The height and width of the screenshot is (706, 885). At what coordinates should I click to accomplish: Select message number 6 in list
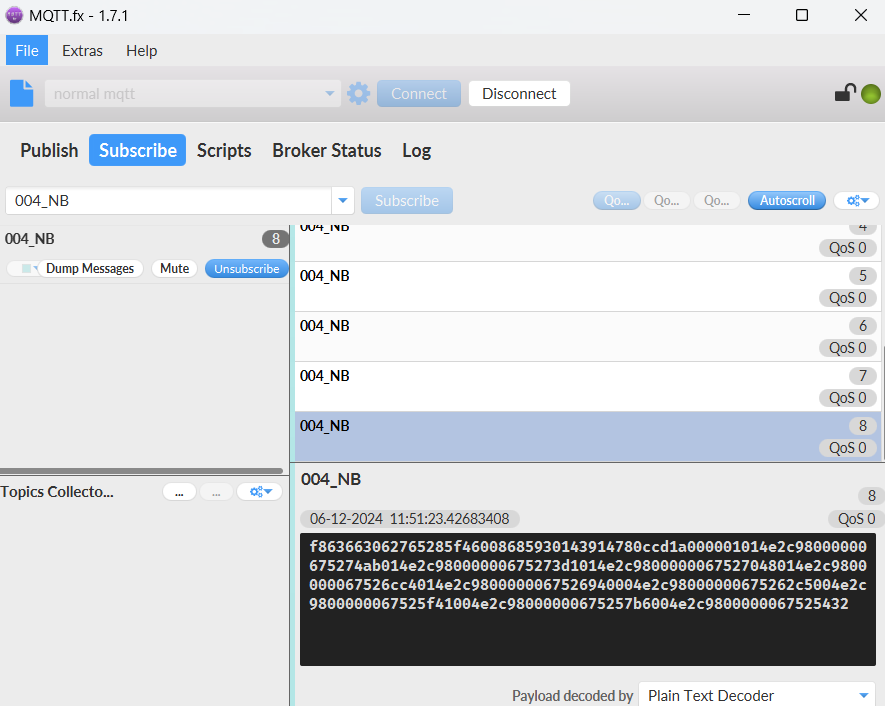click(587, 337)
